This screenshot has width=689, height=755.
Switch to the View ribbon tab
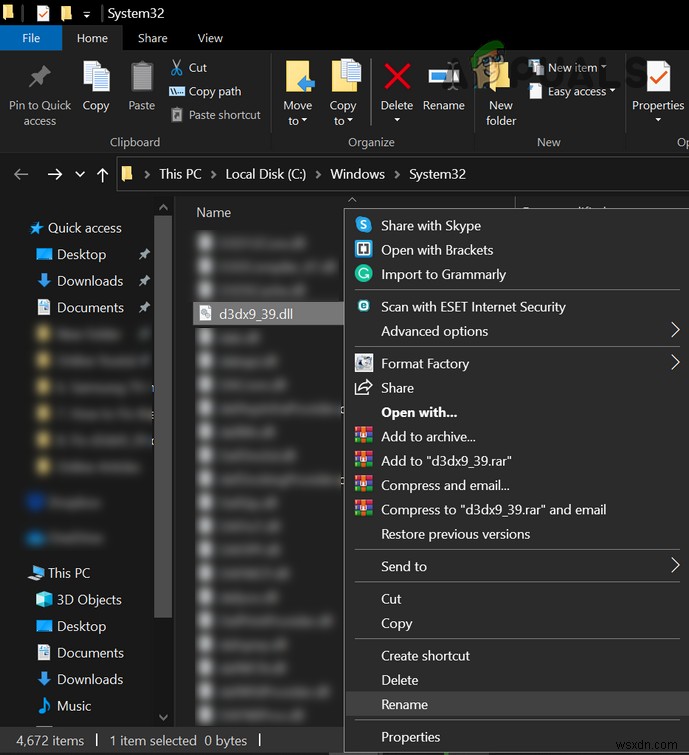point(210,38)
